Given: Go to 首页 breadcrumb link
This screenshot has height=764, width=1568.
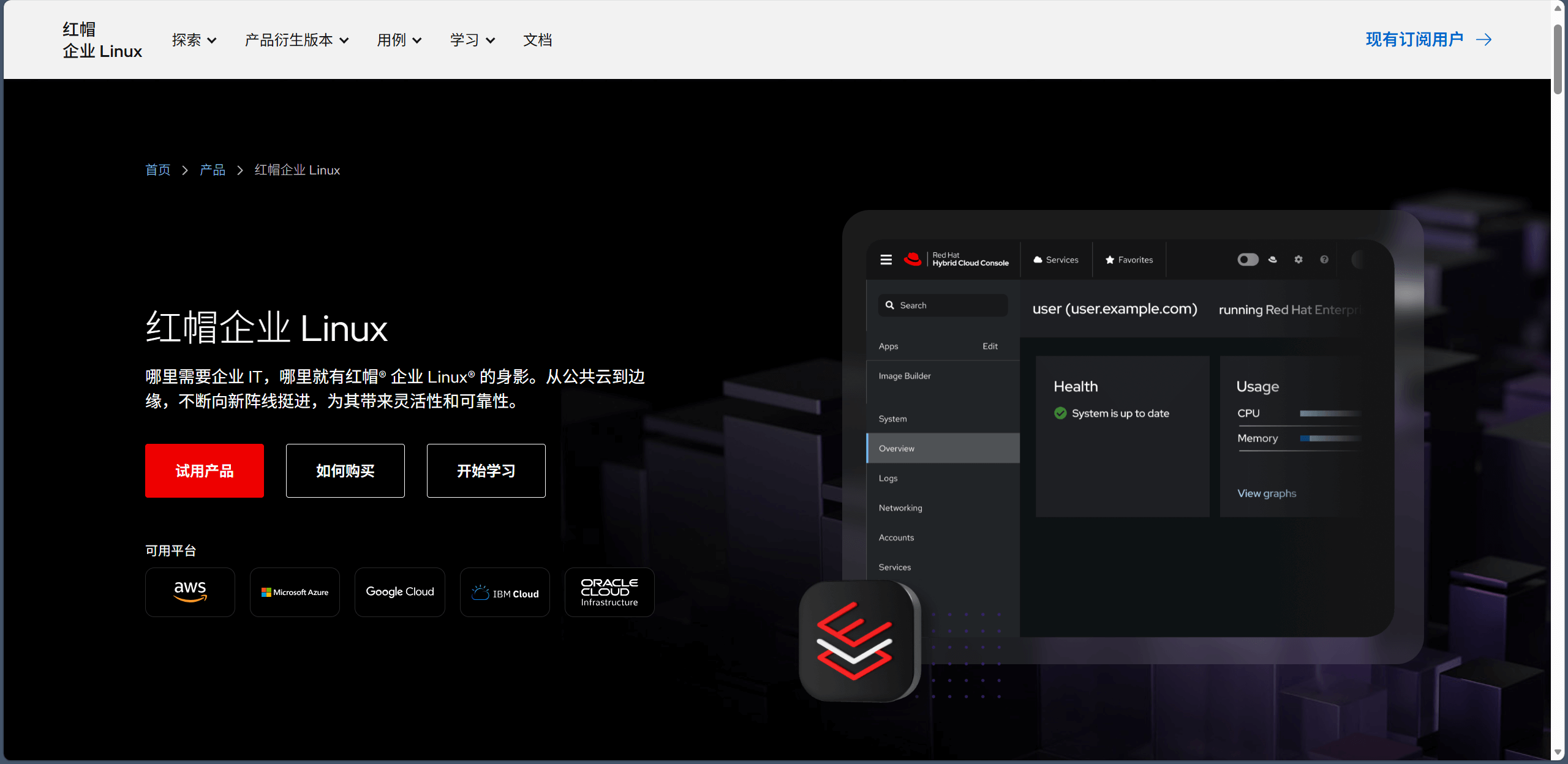Looking at the screenshot, I should pyautogui.click(x=157, y=170).
